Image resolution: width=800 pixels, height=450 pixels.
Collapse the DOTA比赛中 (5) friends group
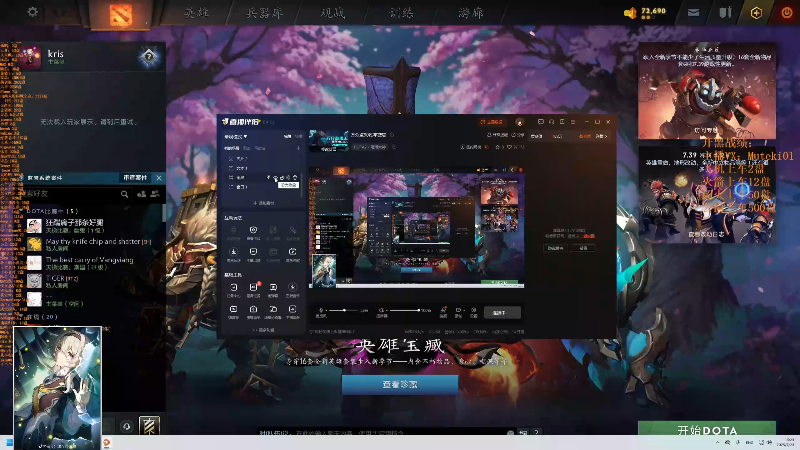pyautogui.click(x=50, y=211)
